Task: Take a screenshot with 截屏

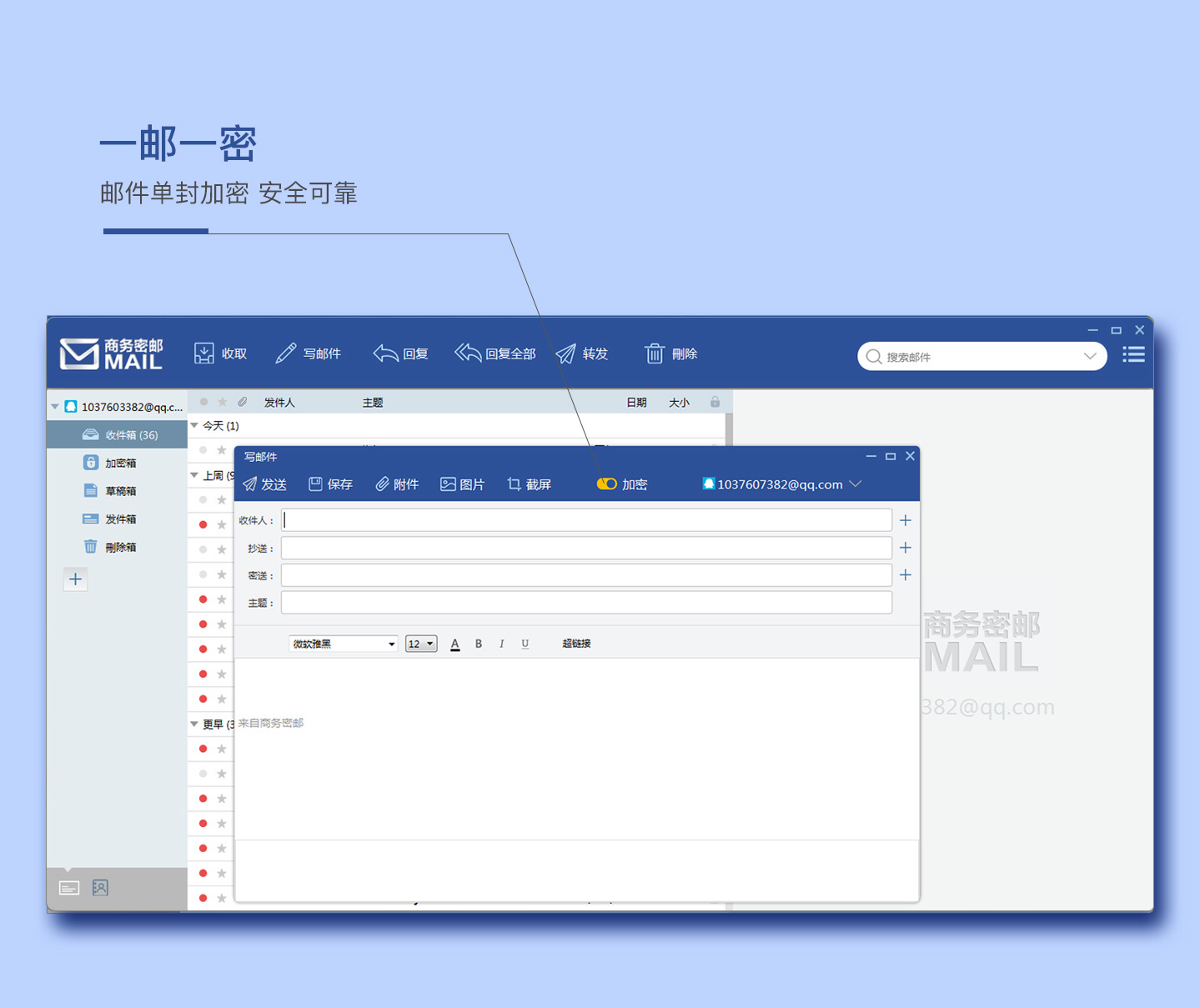Action: point(529,484)
